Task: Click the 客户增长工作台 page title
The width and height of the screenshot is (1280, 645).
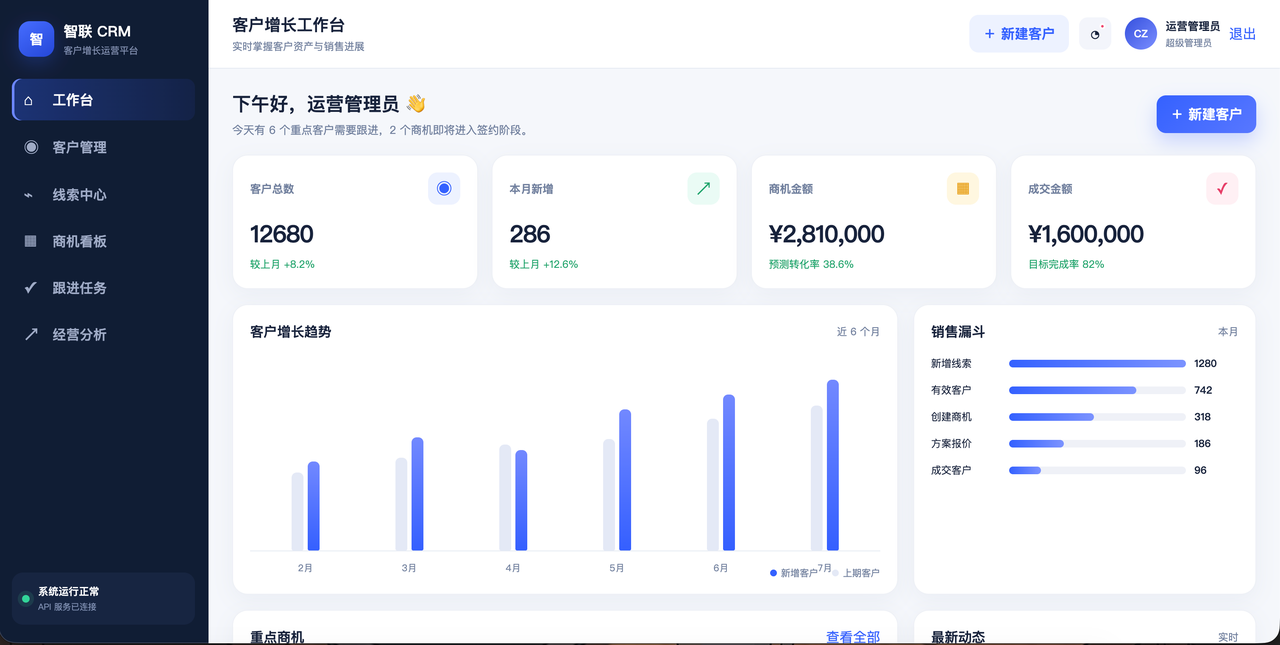Action: (x=288, y=25)
